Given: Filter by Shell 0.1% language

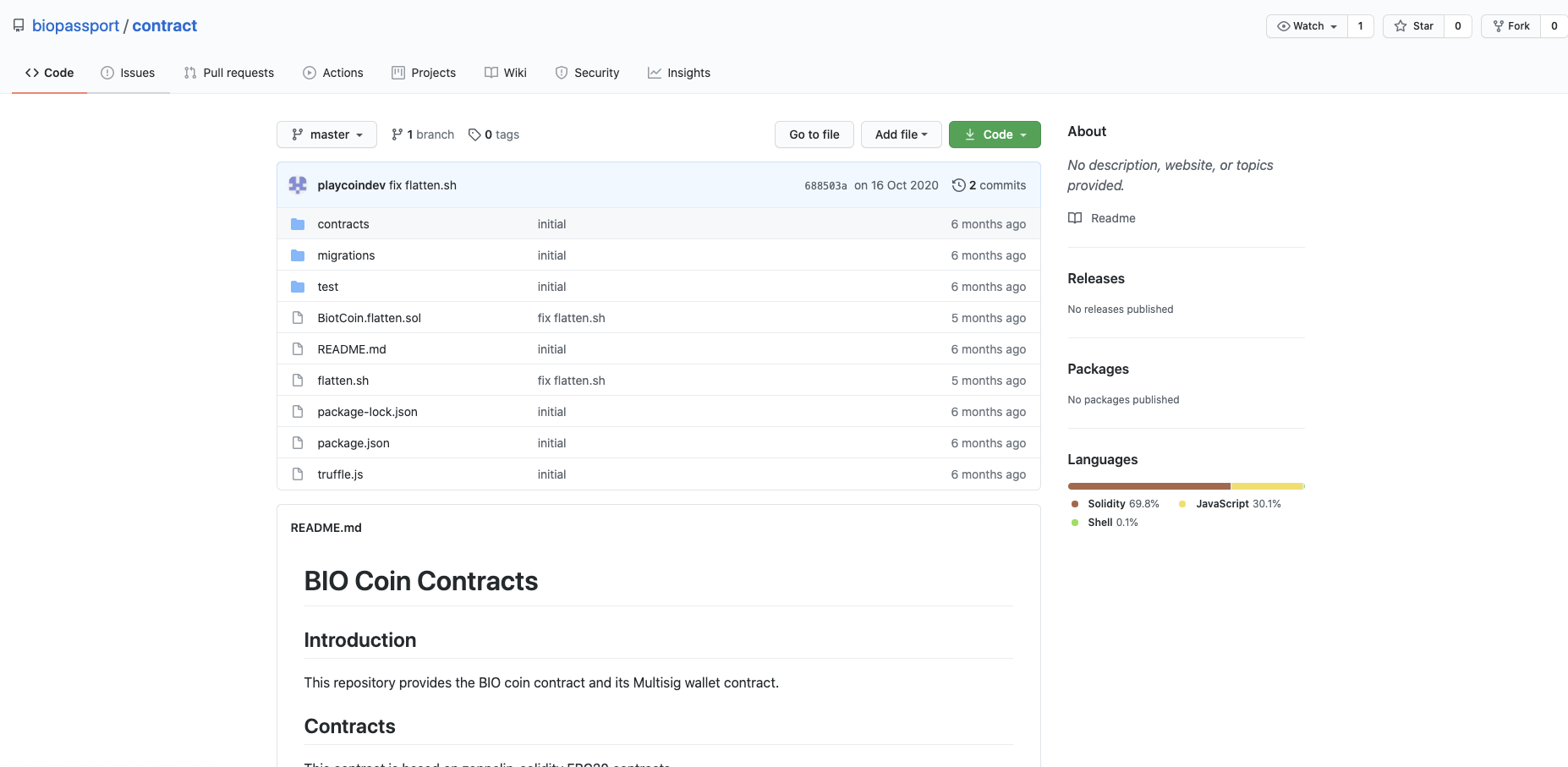Looking at the screenshot, I should coord(1105,523).
